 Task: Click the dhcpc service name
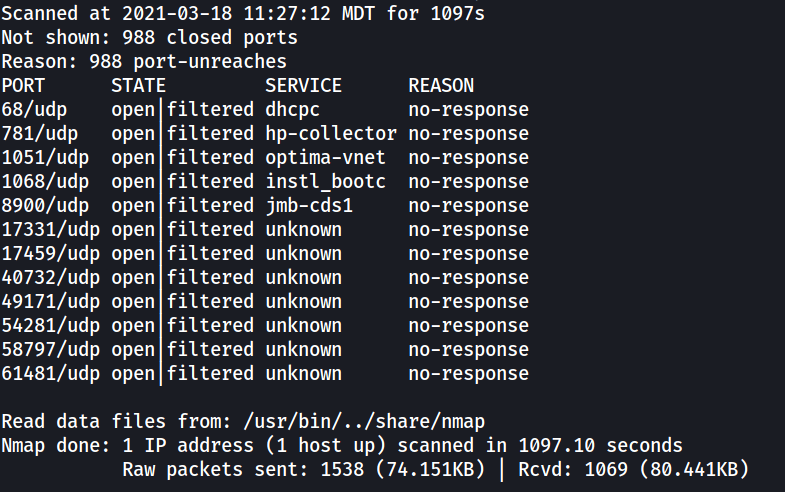point(292,110)
